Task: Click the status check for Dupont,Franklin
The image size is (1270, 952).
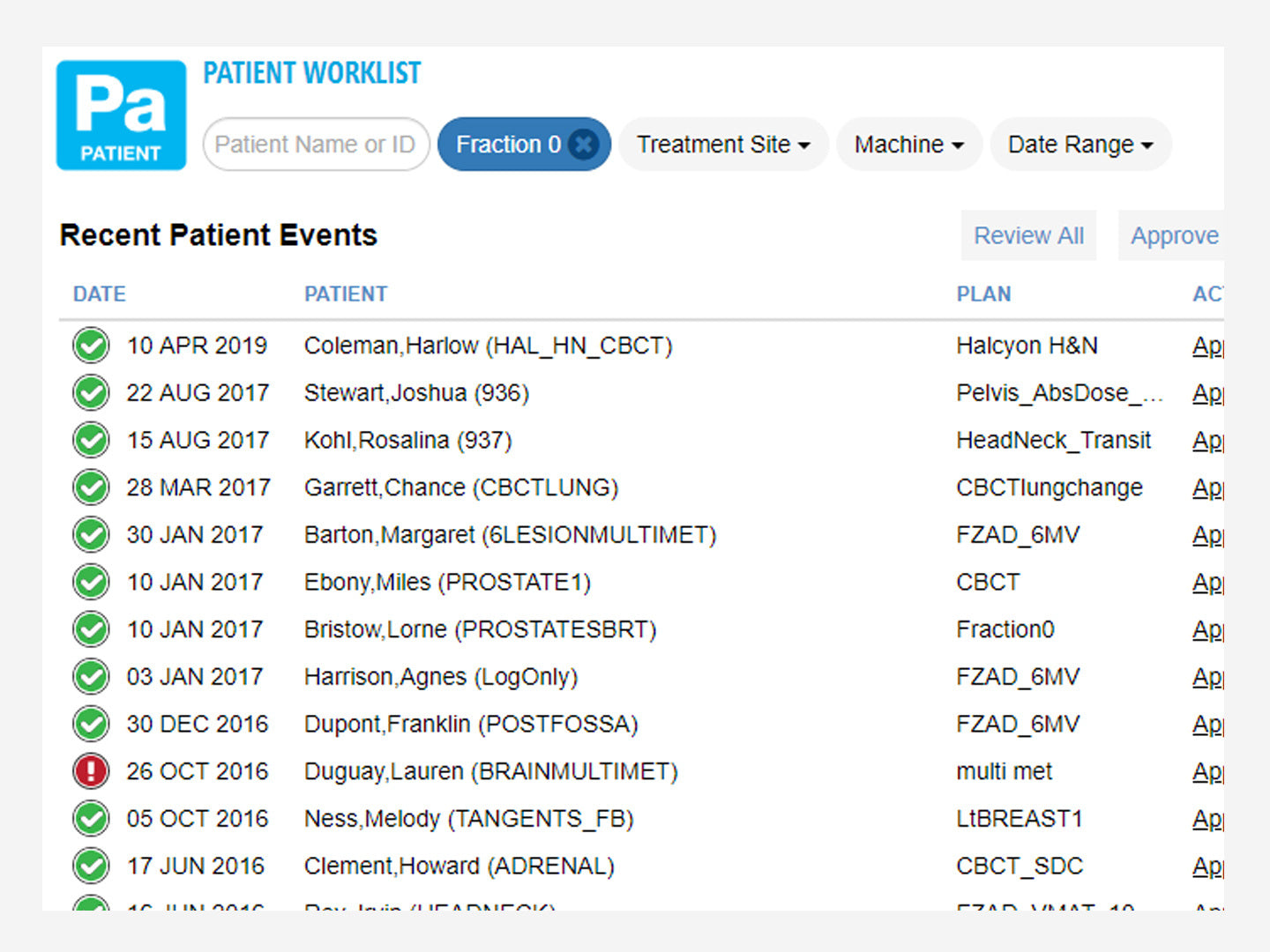Action: pos(91,724)
